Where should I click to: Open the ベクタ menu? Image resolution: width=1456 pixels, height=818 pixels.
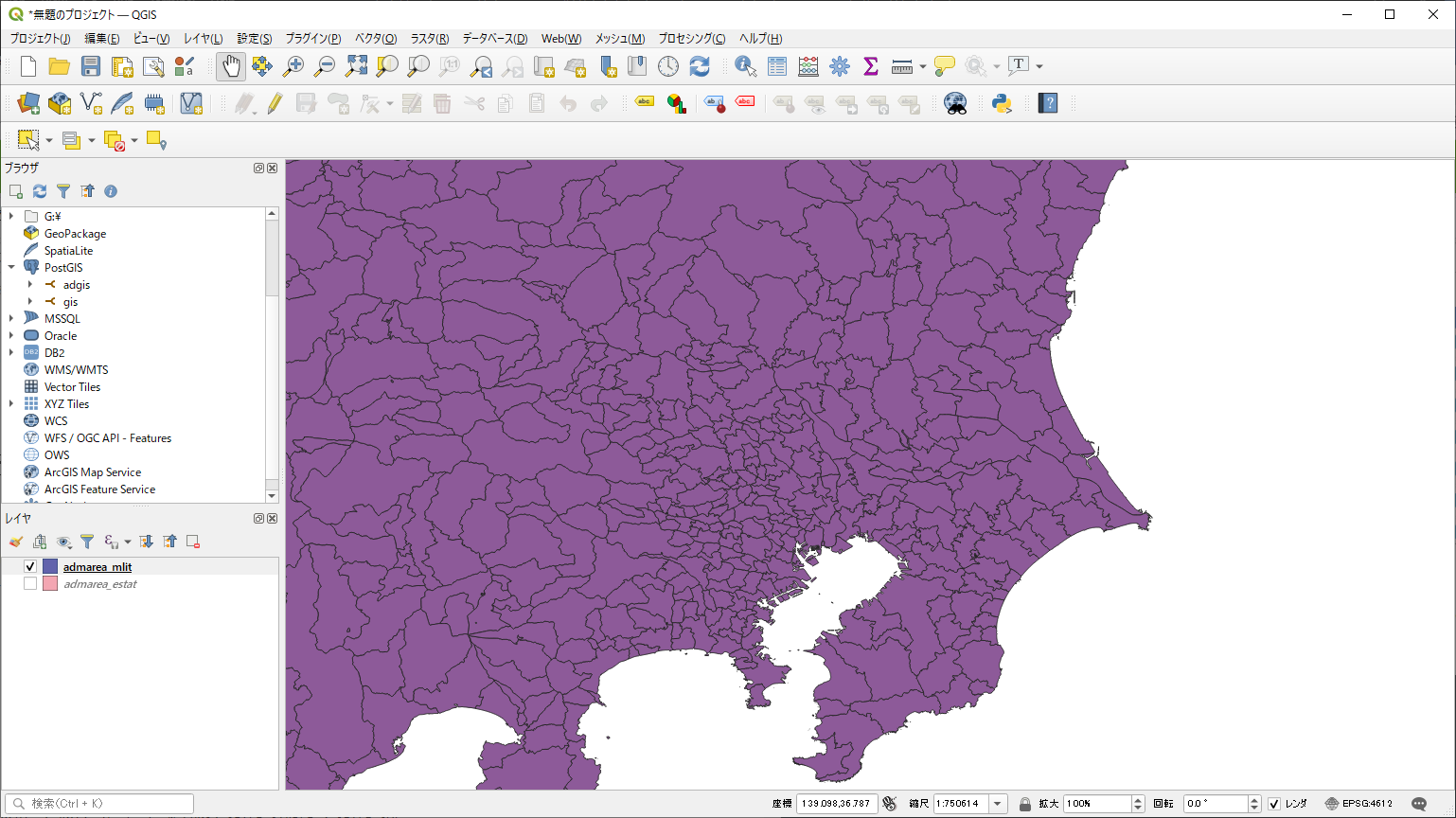pyautogui.click(x=376, y=39)
